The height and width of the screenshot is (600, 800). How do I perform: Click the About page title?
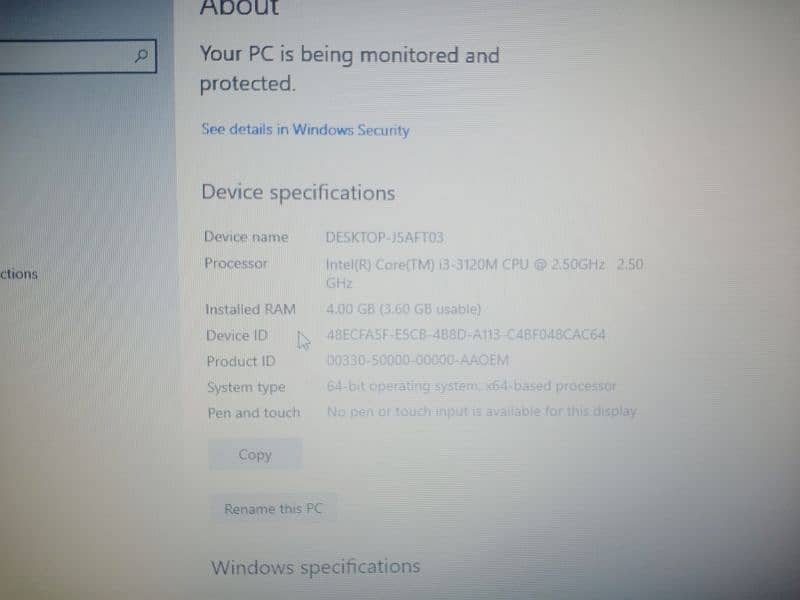coord(239,7)
